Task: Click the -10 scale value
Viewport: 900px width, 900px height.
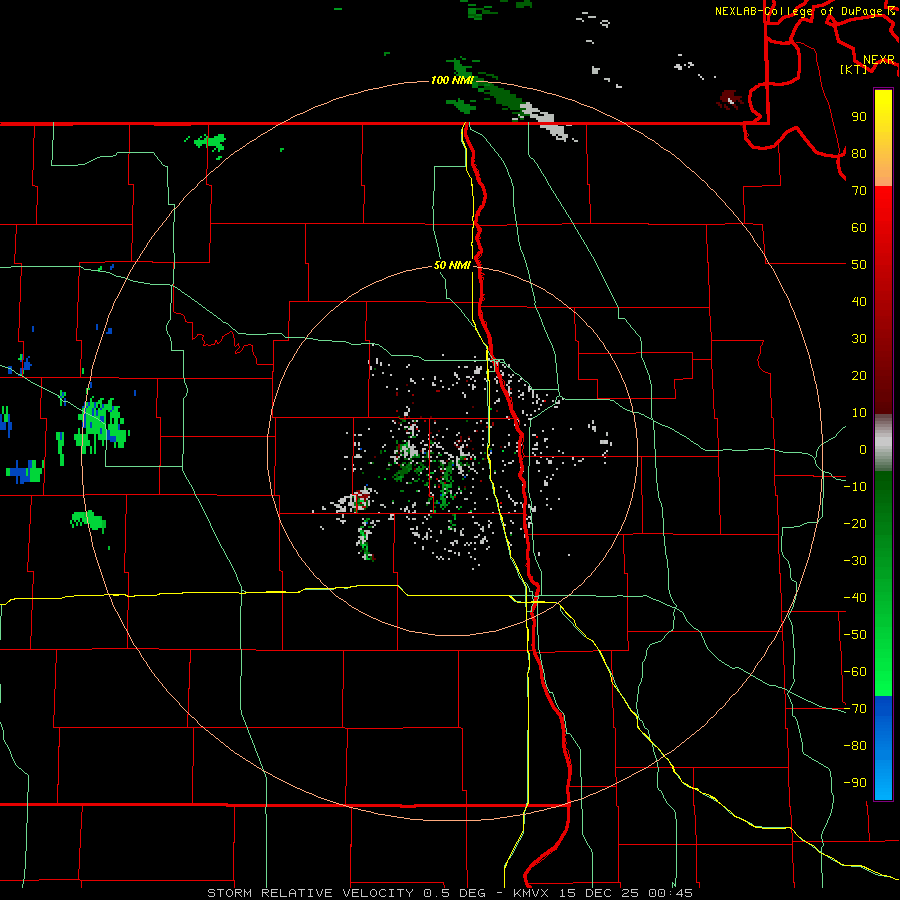Action: (x=855, y=487)
